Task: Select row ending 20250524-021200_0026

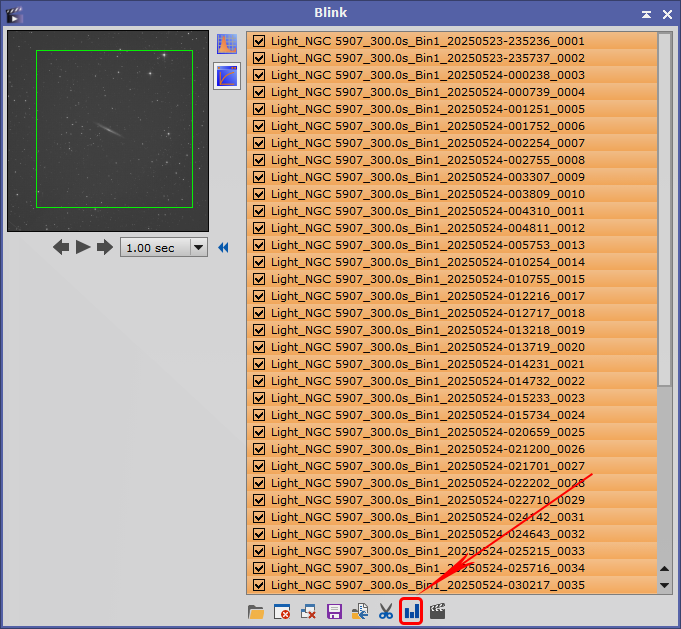Action: [x=452, y=449]
